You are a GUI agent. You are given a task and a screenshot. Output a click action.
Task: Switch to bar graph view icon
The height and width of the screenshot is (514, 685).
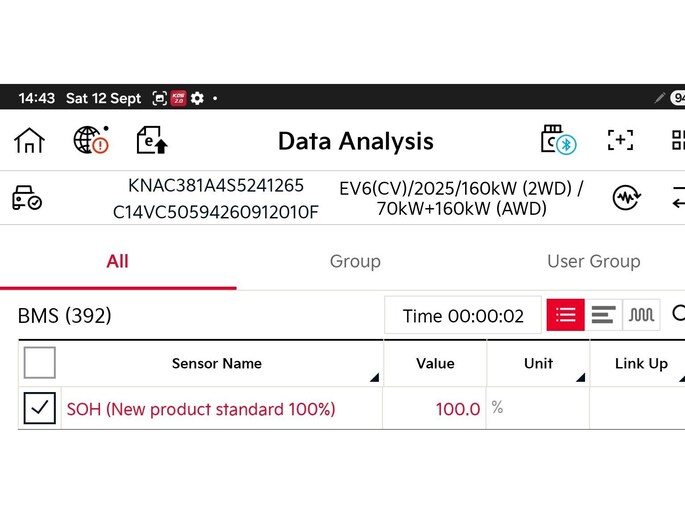tap(603, 315)
